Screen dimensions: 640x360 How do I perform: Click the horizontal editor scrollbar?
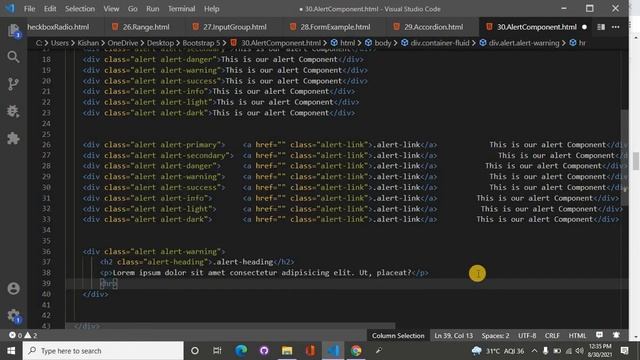(x=230, y=326)
